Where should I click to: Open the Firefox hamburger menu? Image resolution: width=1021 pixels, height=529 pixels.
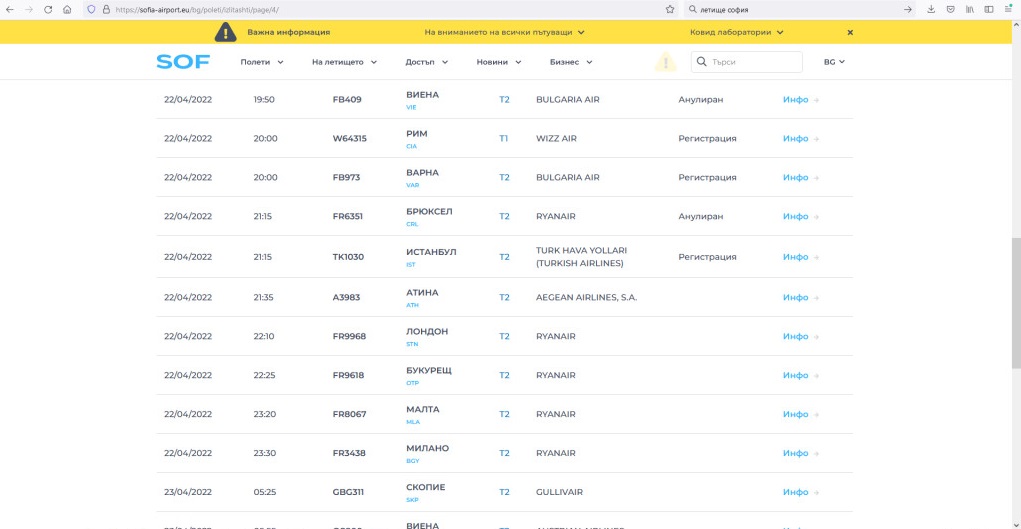(1009, 10)
